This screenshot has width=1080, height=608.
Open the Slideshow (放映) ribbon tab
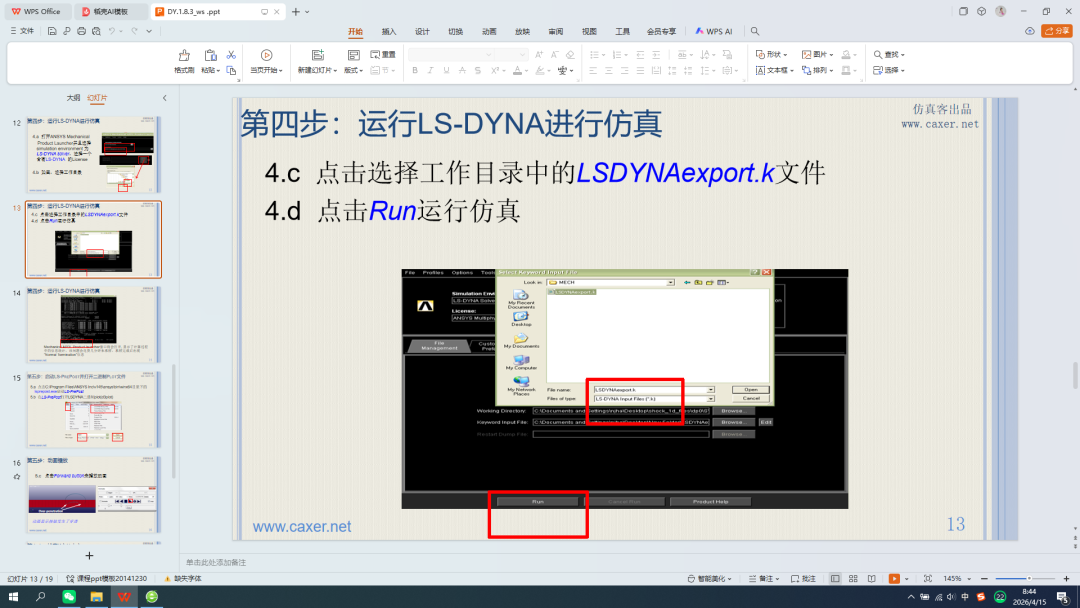pyautogui.click(x=522, y=31)
